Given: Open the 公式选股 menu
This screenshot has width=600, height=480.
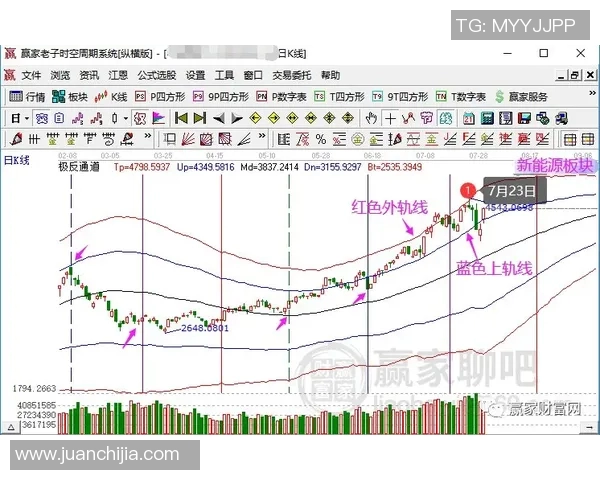Looking at the screenshot, I should [x=157, y=75].
